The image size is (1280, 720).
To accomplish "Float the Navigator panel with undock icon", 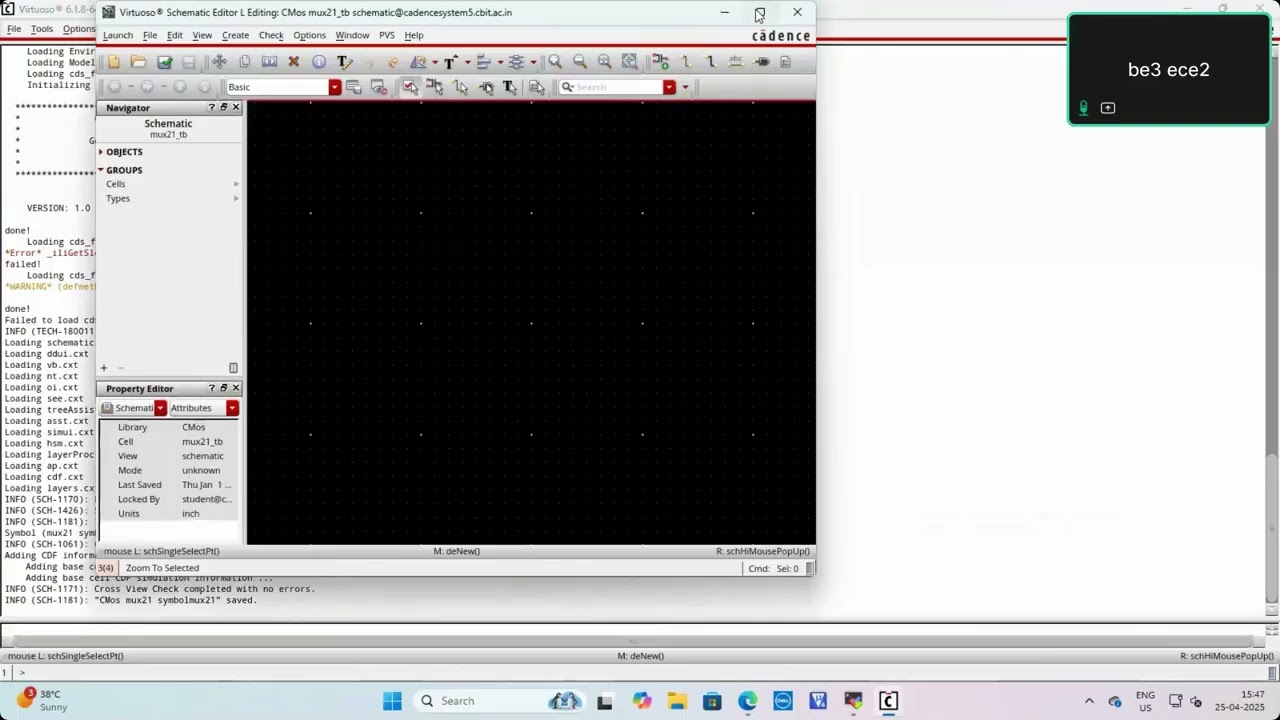I will (x=224, y=107).
